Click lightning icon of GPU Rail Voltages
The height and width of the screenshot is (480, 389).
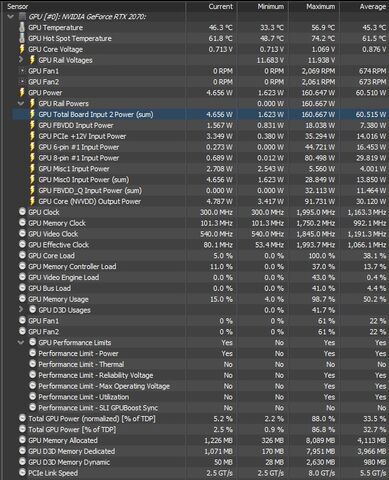point(32,60)
